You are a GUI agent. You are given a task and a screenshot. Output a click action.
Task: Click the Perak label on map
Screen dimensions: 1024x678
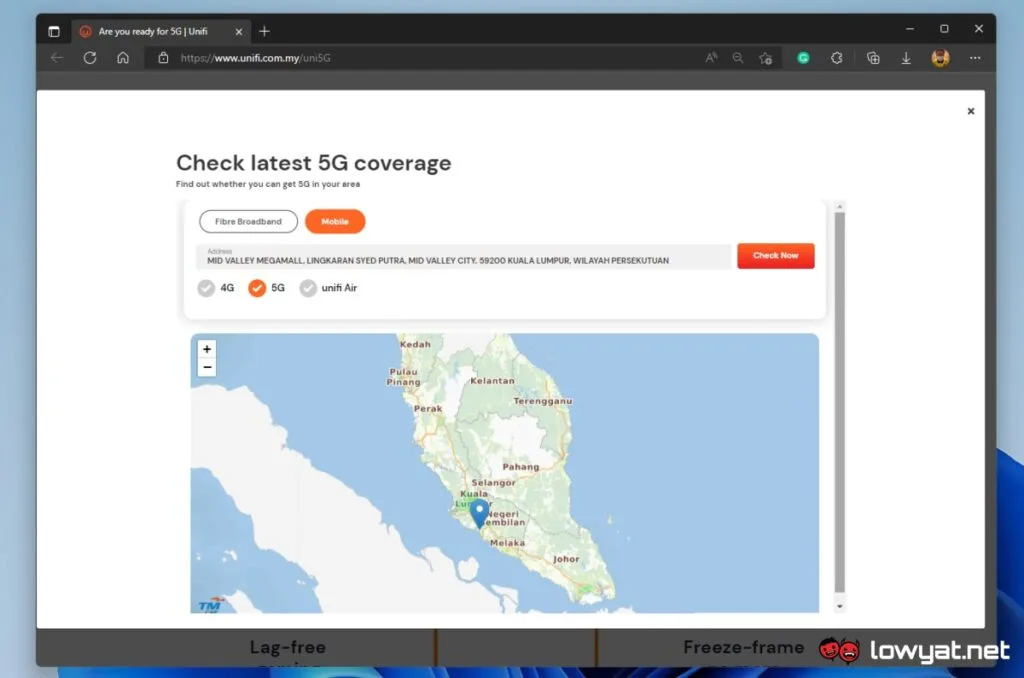(428, 408)
